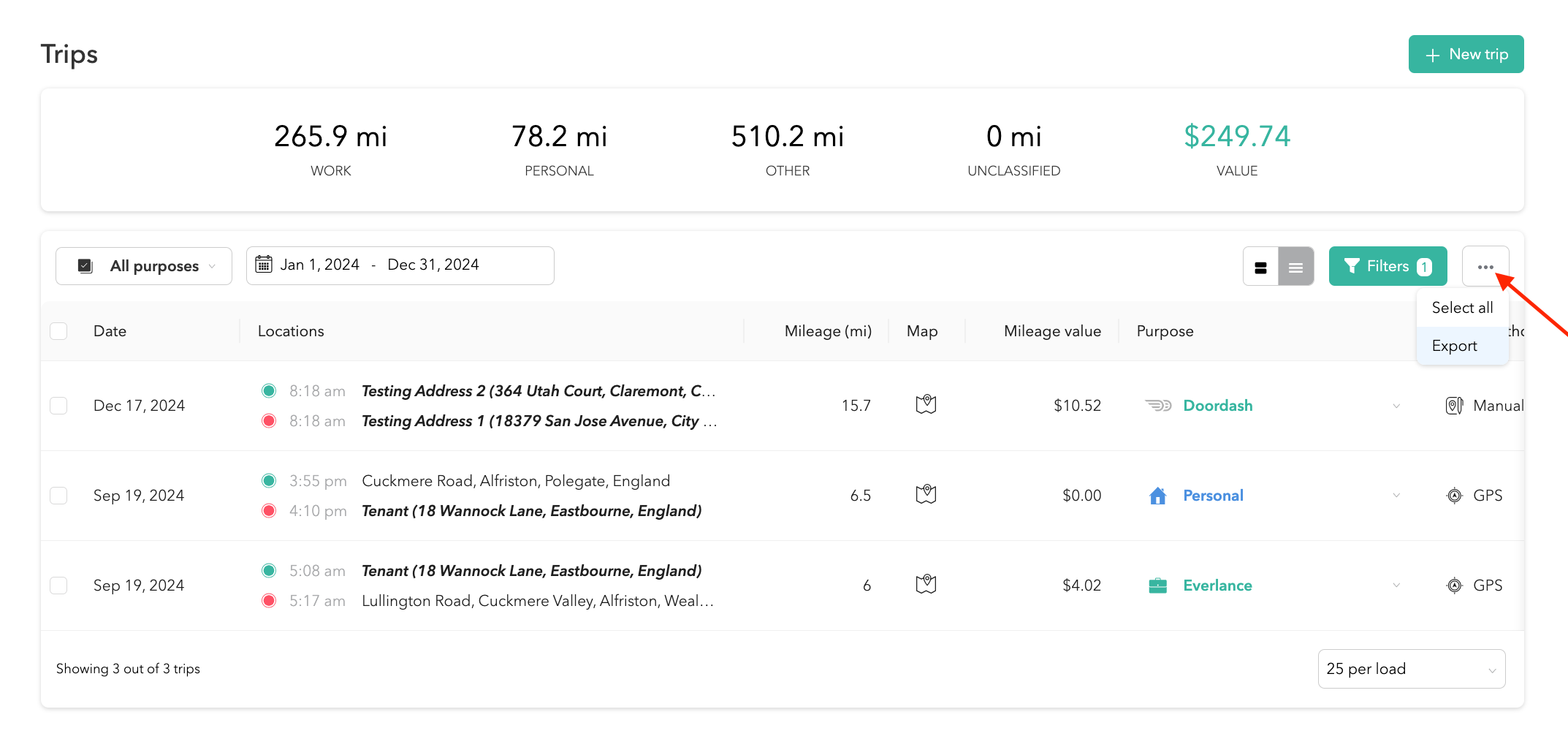Expand the Doordash purpose dropdown arrow
Viewport: 1568px width, 750px height.
(1396, 406)
